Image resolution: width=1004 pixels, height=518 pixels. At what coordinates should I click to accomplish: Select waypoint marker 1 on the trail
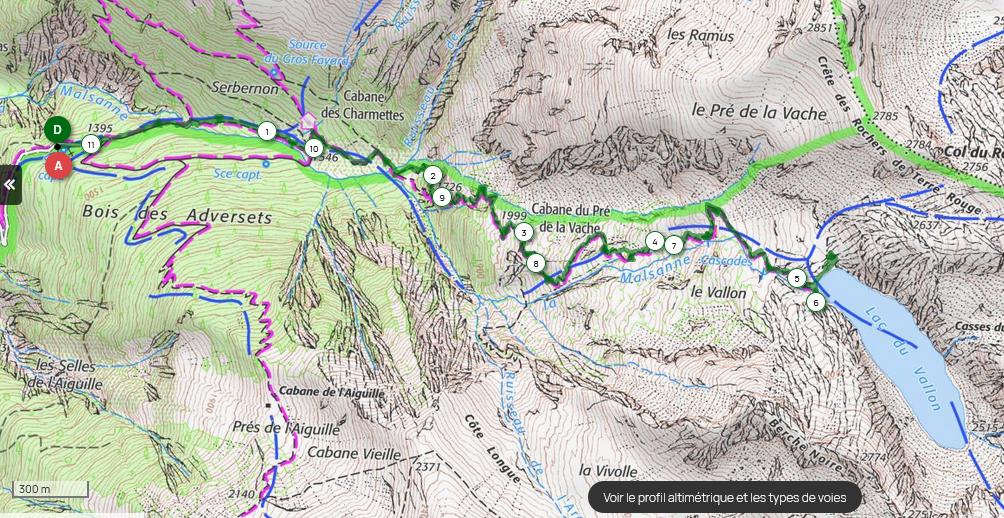click(266, 132)
